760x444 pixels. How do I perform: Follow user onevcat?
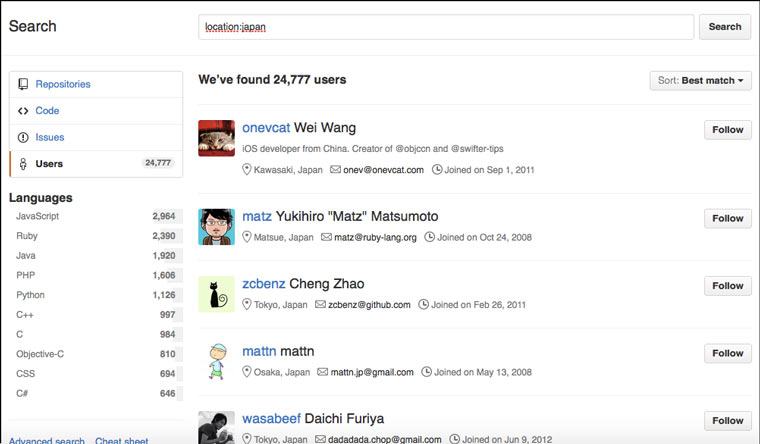(x=728, y=130)
